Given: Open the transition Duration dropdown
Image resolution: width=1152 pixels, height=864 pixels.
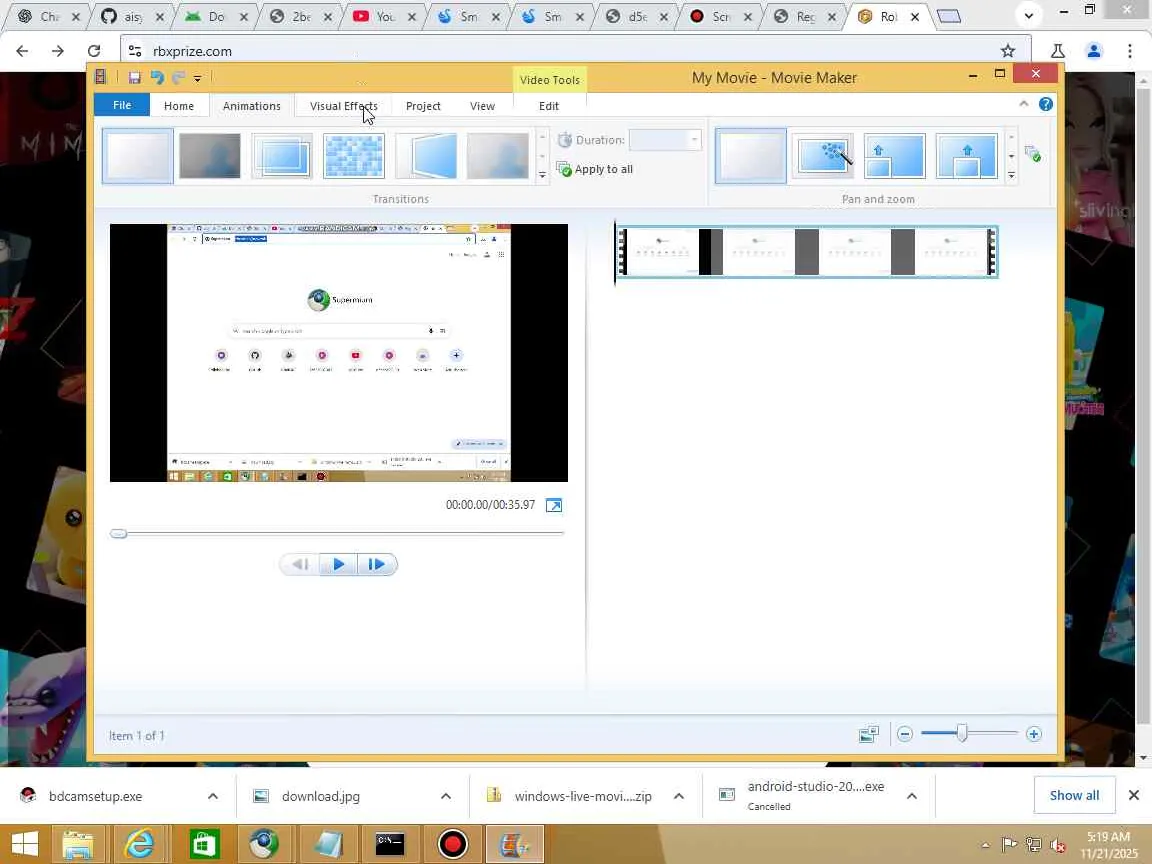Looking at the screenshot, I should (694, 140).
